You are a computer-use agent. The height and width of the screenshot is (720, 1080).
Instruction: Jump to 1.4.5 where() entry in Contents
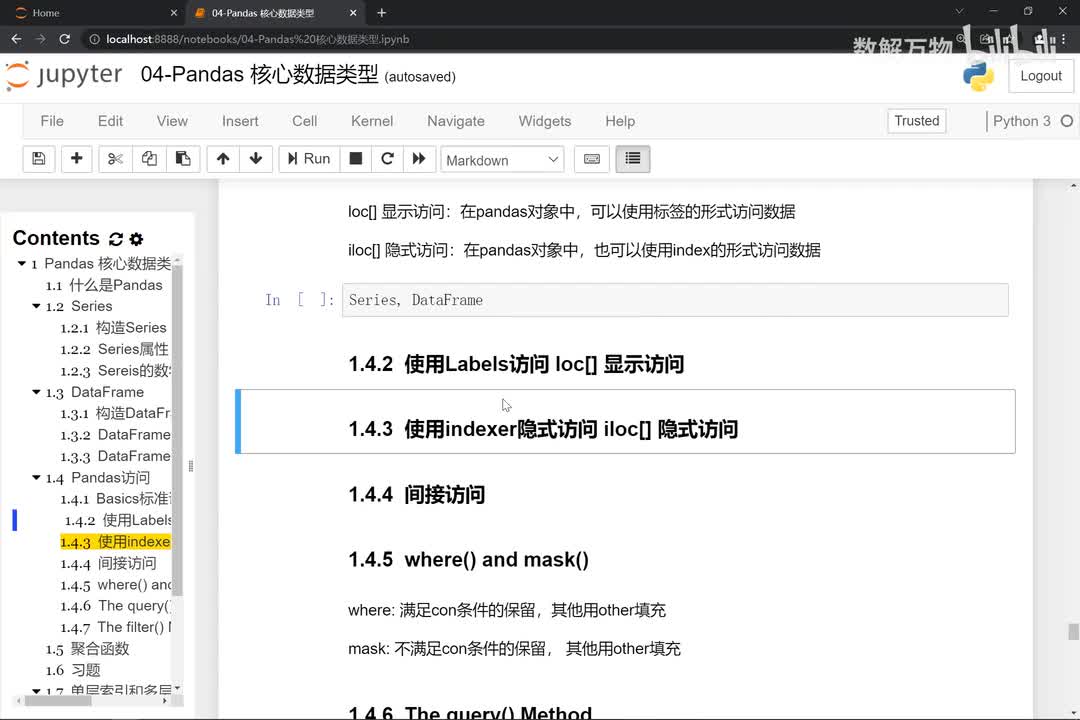[x=116, y=585]
